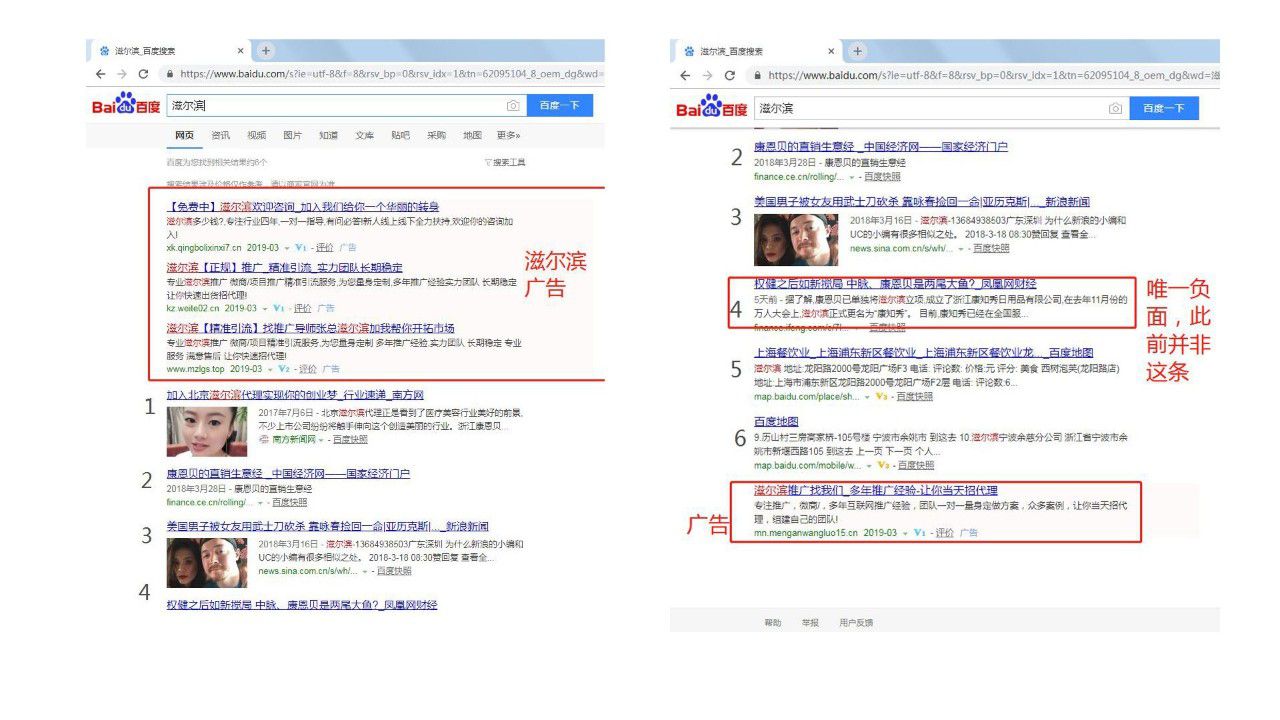Click 帮助 in the right browser's footer
The height and width of the screenshot is (720, 1280).
click(x=773, y=623)
